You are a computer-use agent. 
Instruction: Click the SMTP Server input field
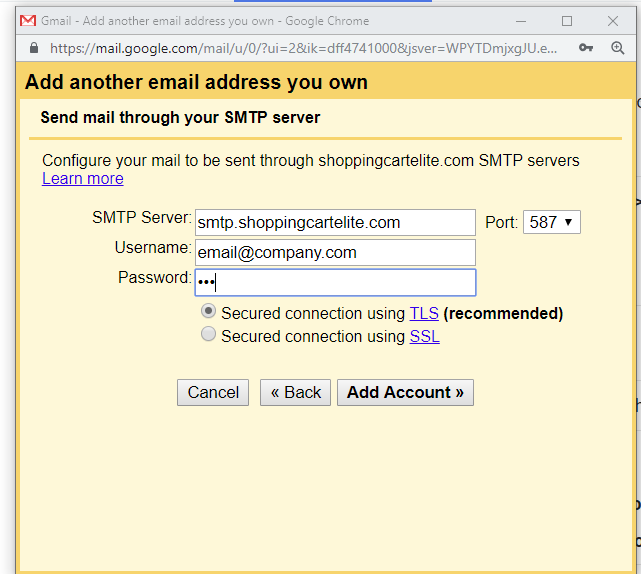pos(335,222)
